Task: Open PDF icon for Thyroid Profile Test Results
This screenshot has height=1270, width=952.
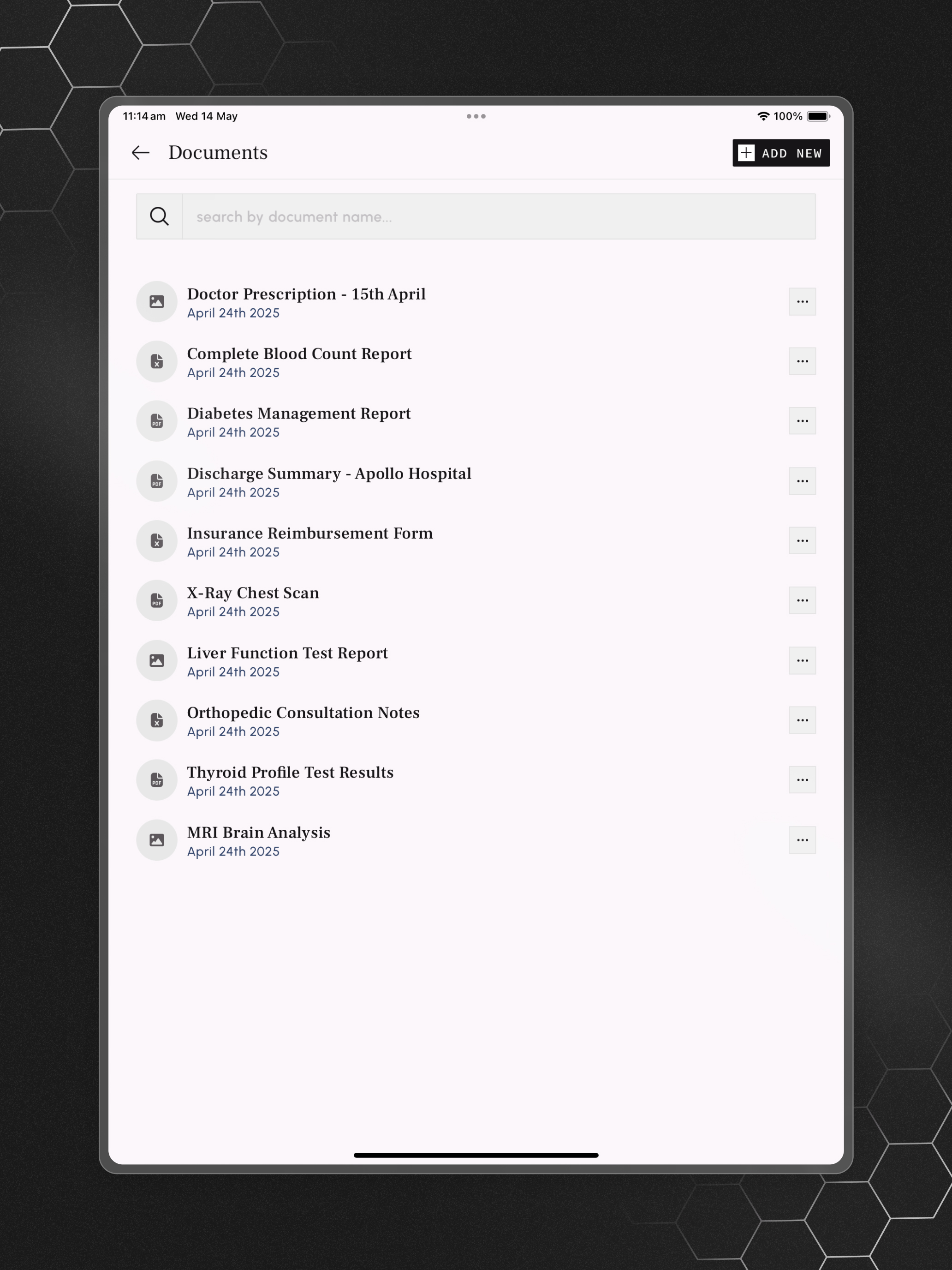Action: click(x=157, y=780)
